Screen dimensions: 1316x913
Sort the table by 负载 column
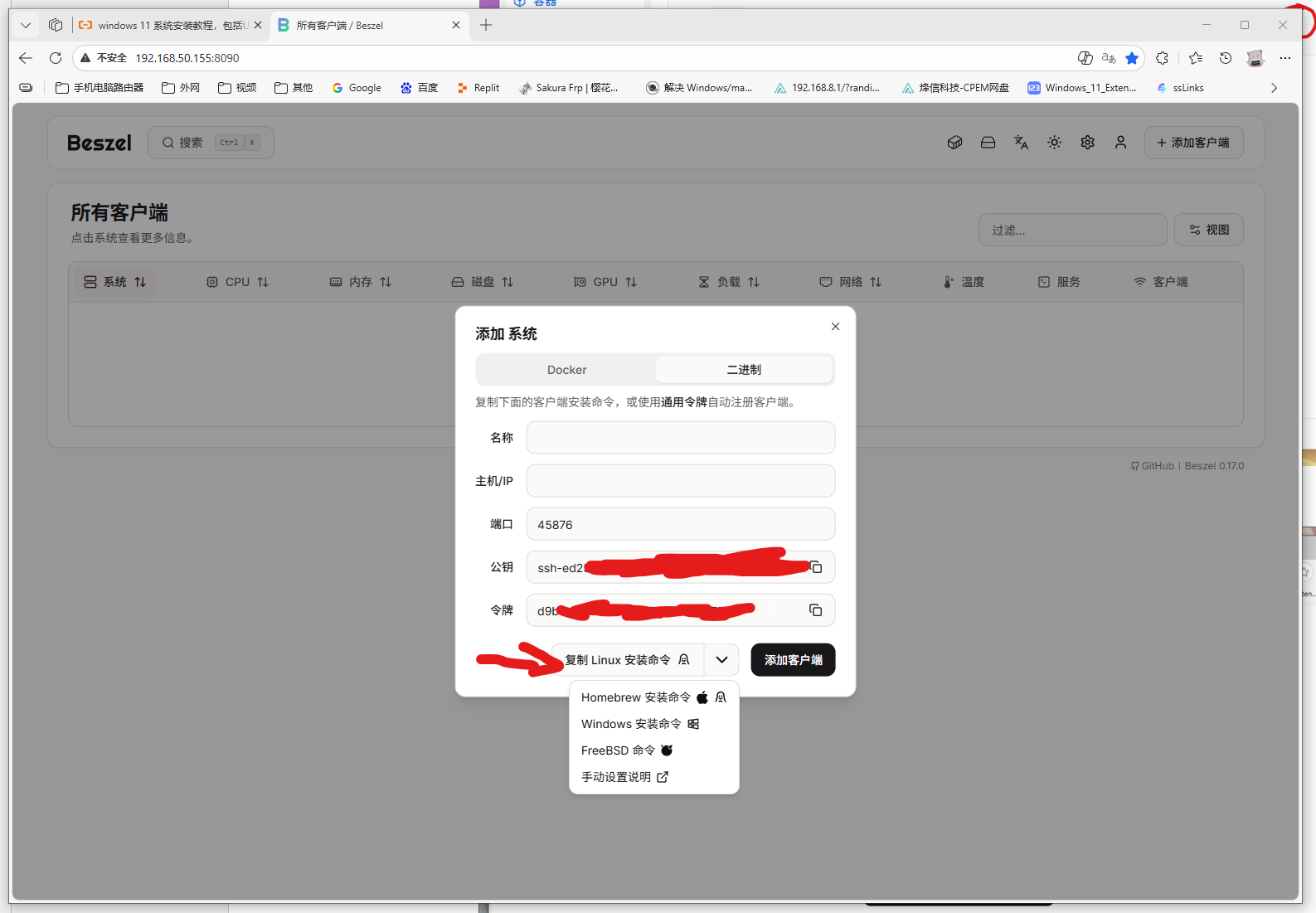tap(729, 282)
